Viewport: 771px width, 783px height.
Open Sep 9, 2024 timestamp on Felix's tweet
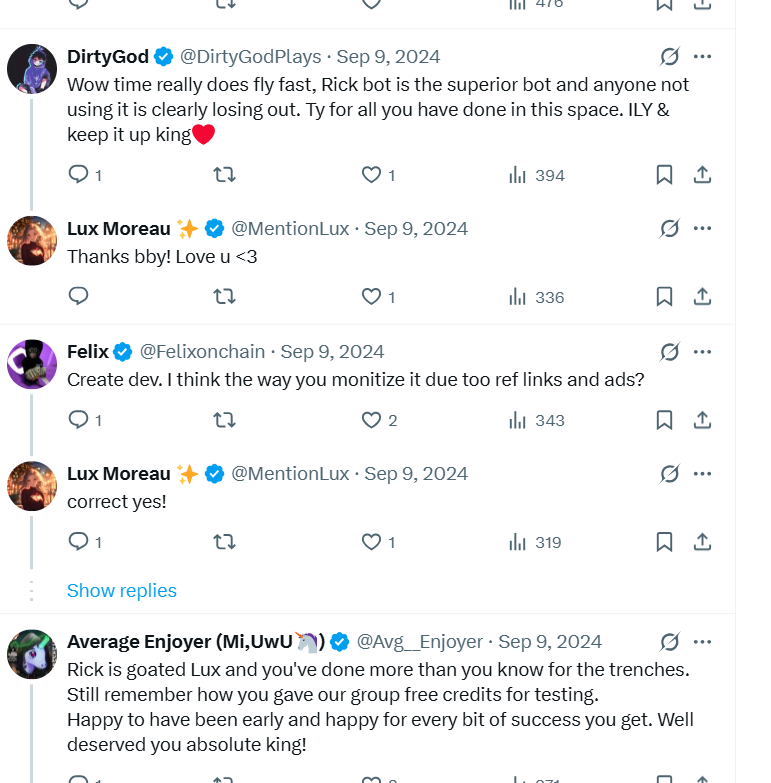332,352
